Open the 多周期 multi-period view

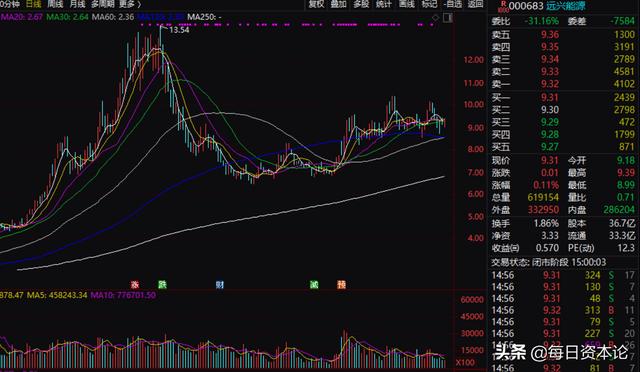point(102,4)
